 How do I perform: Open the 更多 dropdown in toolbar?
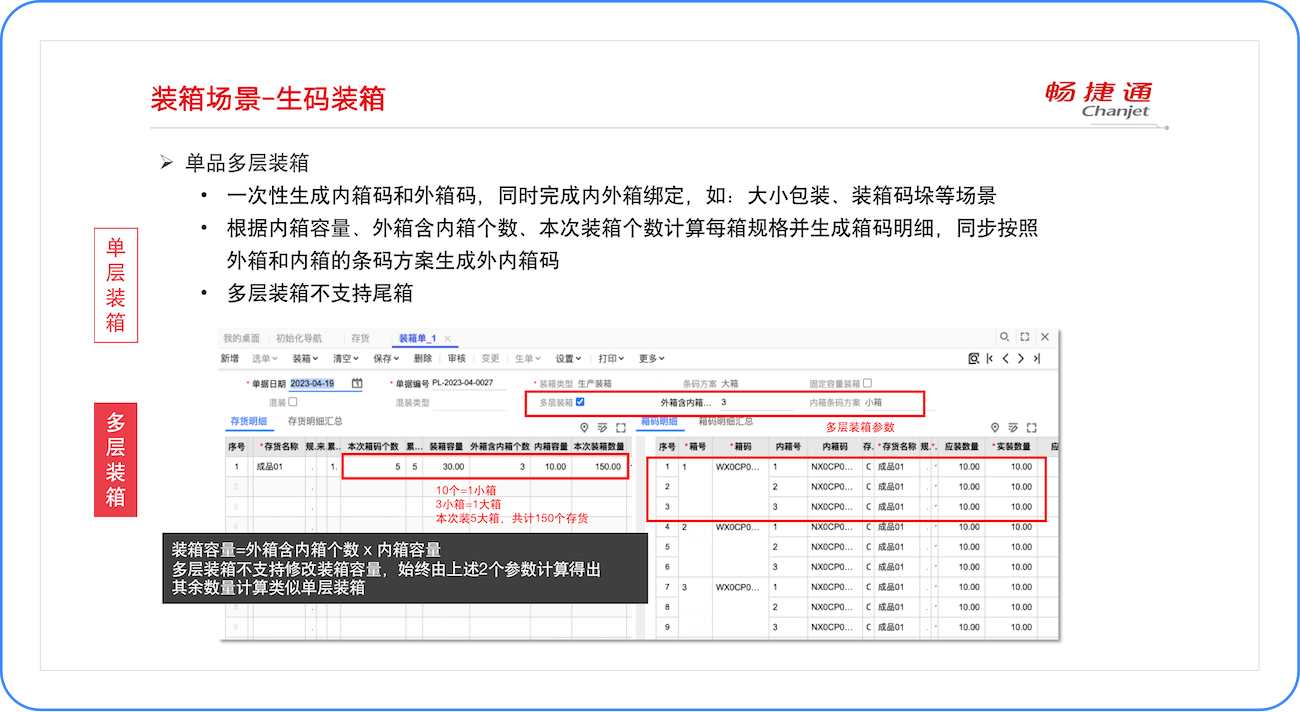coord(651,359)
